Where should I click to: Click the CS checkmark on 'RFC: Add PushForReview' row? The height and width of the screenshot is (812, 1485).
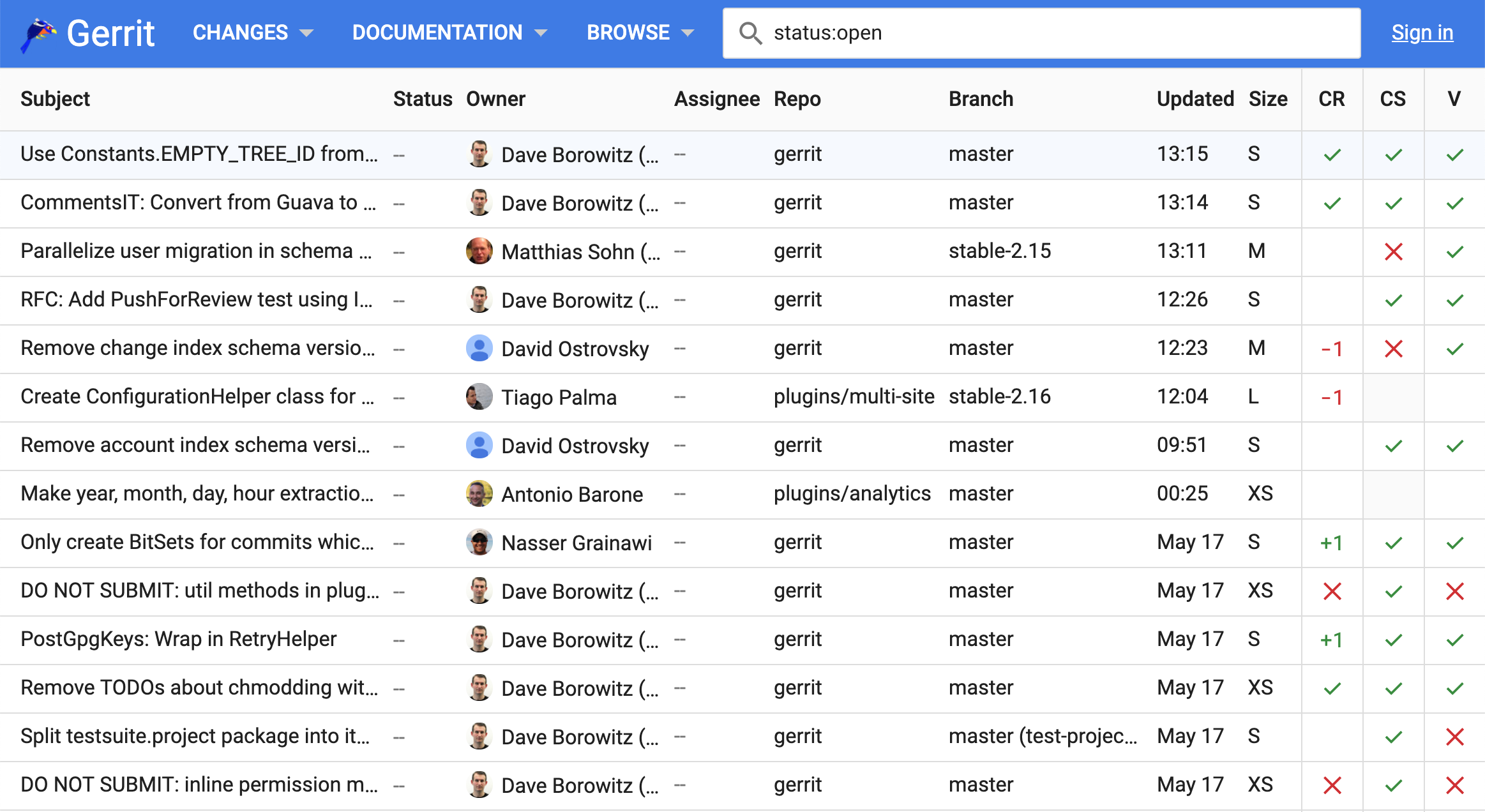(x=1392, y=300)
